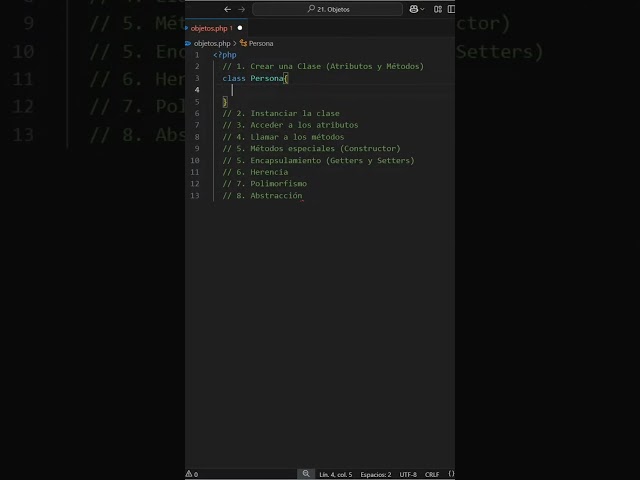Click objetos.php in the breadcrumb
640x480 pixels.
(212, 43)
